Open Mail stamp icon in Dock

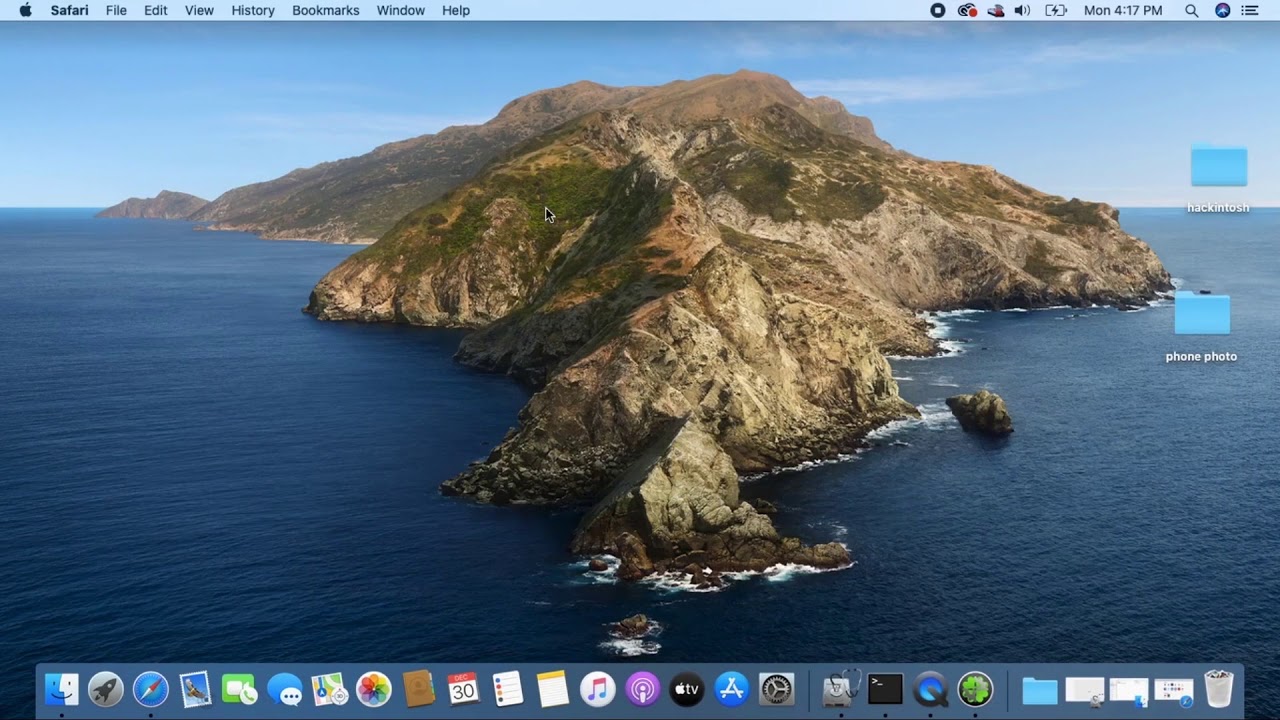pyautogui.click(x=195, y=689)
